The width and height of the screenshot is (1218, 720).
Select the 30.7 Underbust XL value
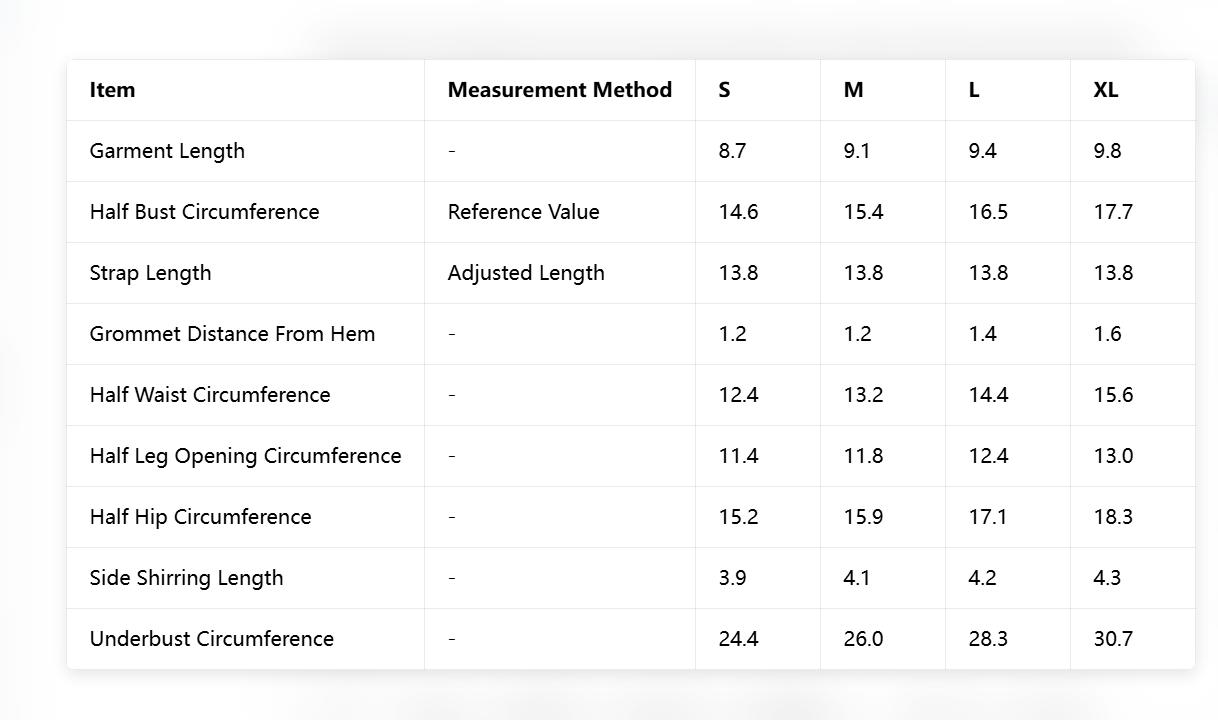(1113, 639)
